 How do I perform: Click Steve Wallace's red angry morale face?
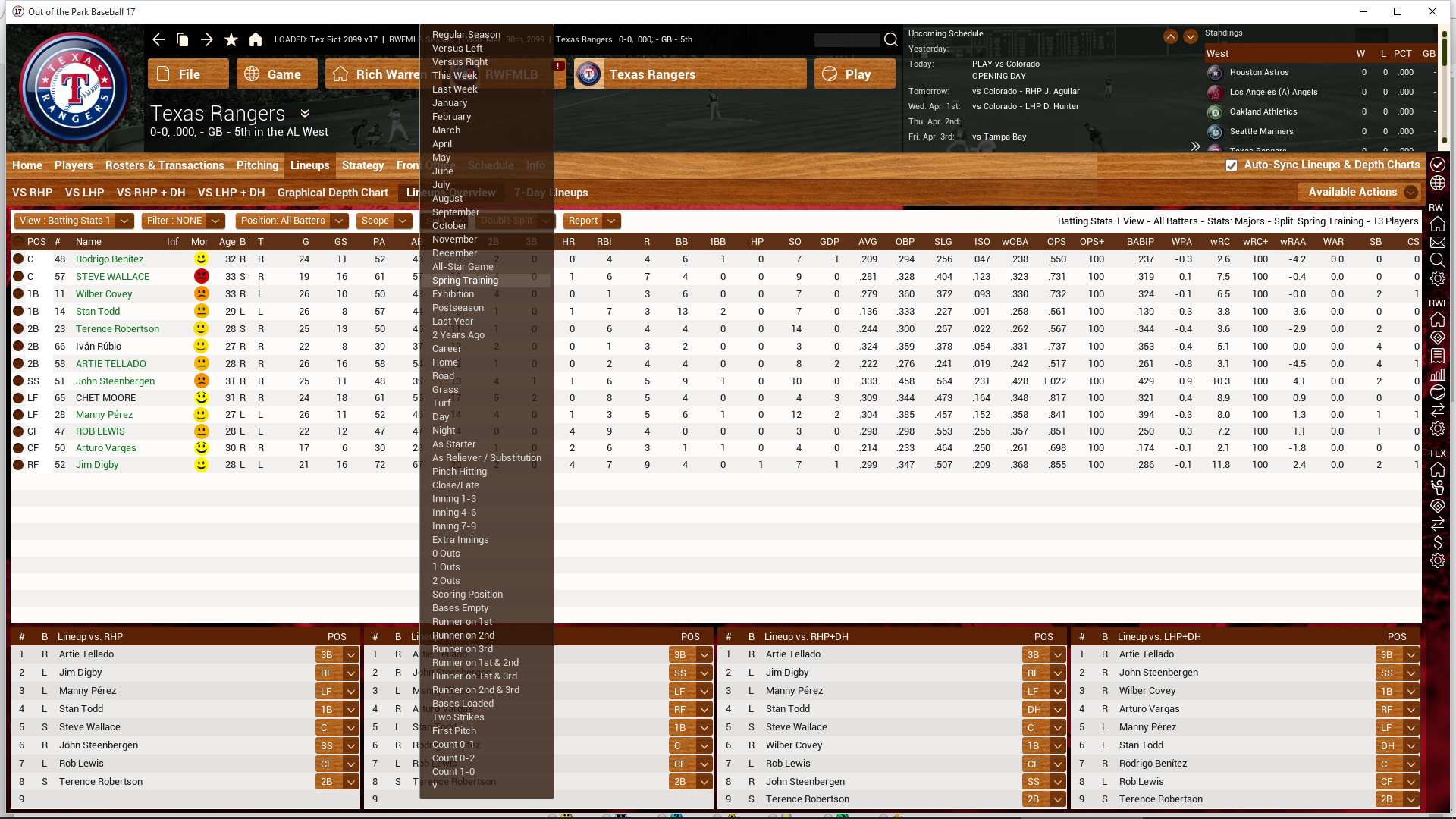pos(201,276)
